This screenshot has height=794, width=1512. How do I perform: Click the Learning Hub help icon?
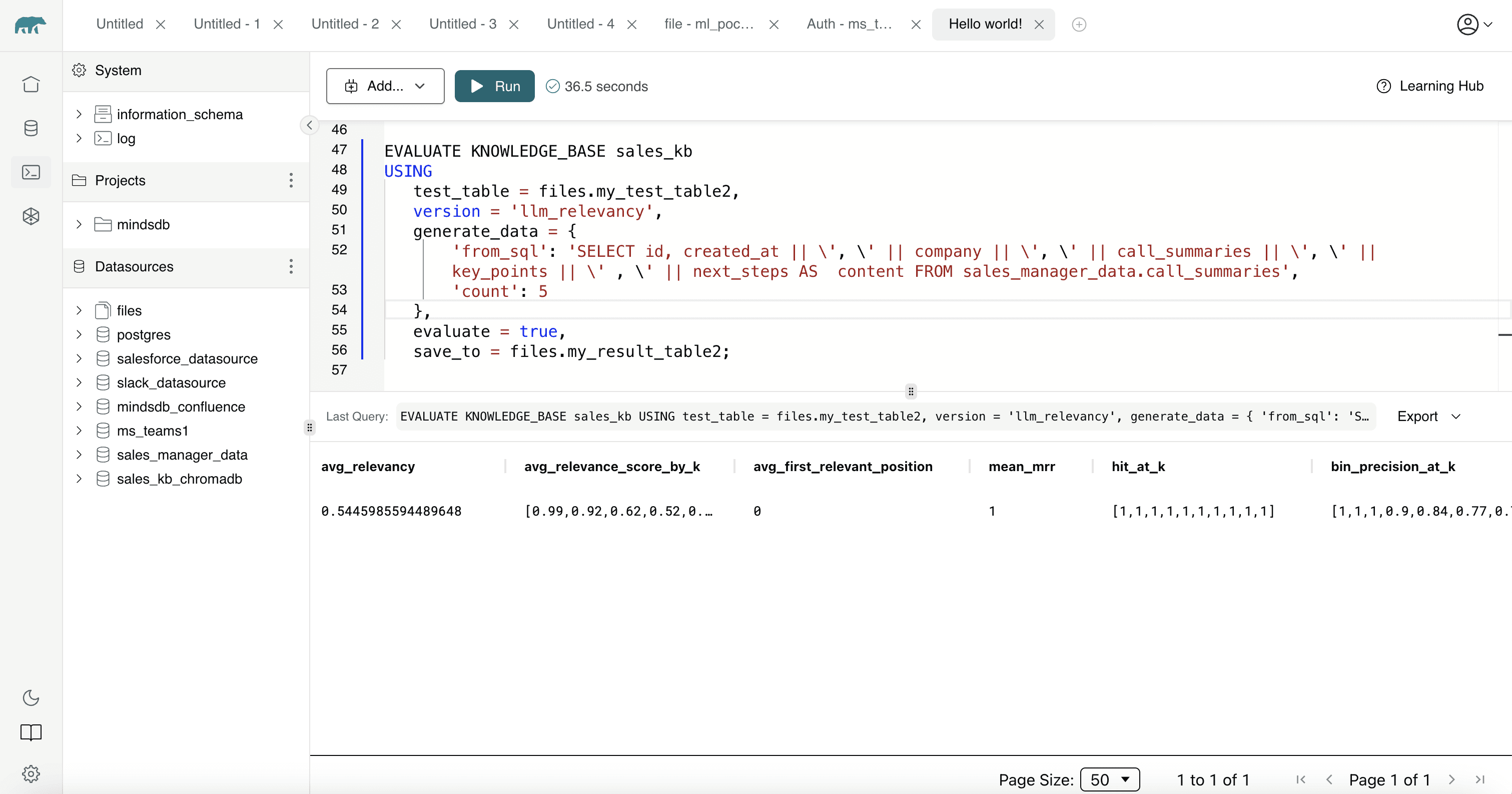pos(1383,86)
